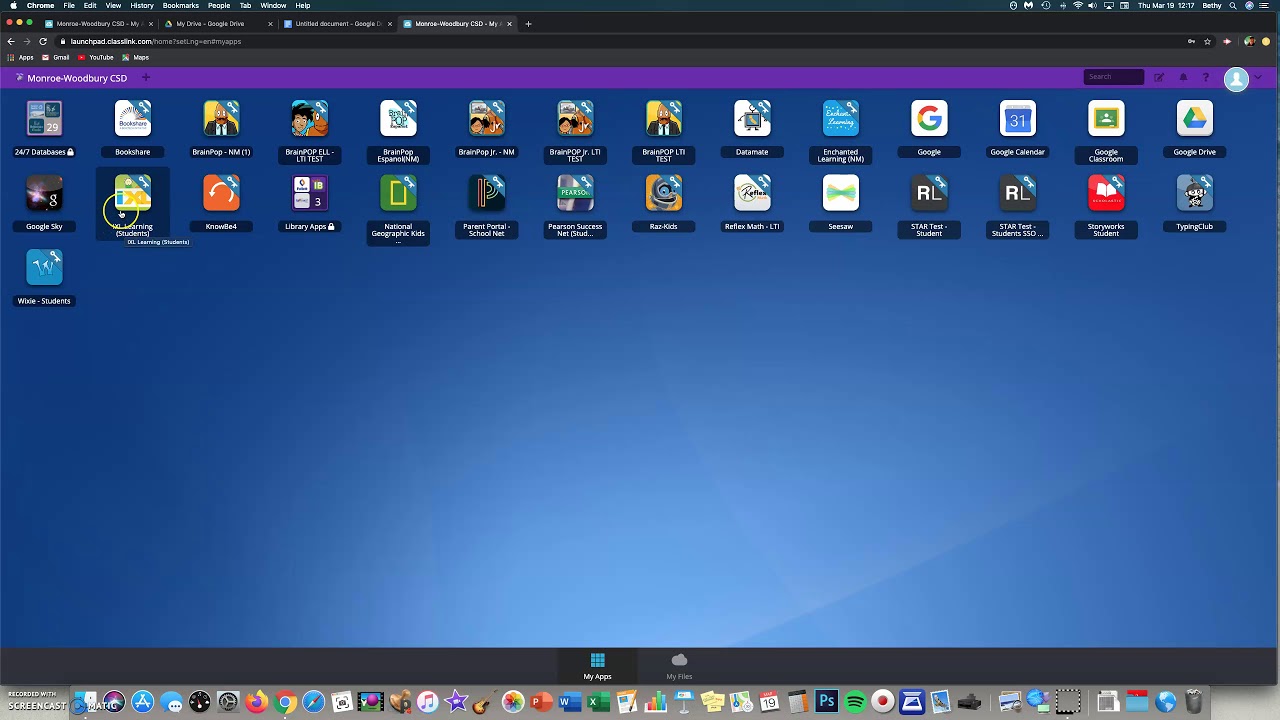Click the plus icon beside Monroe-Woodbury CSD
The image size is (1280, 720).
tap(145, 77)
